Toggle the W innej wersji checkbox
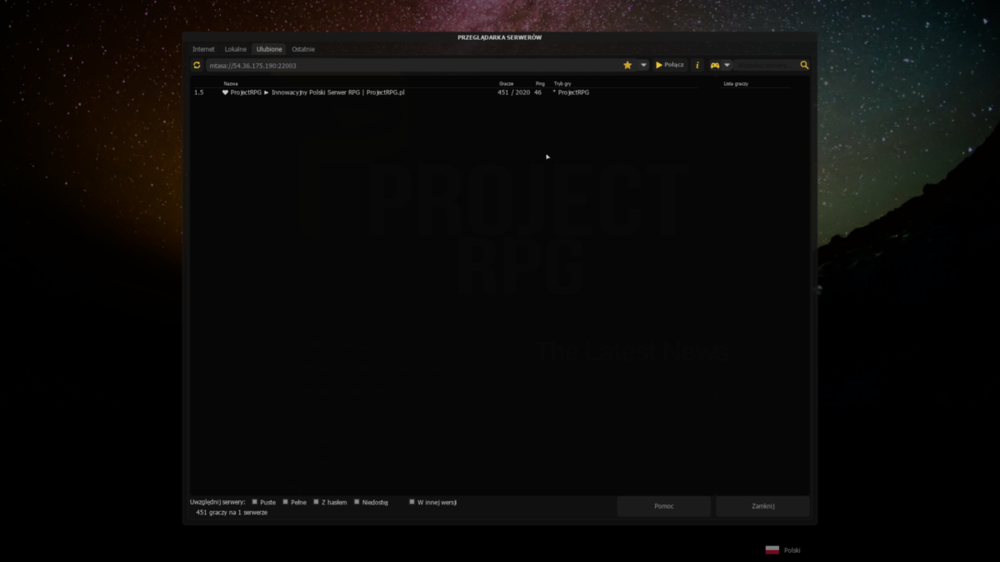 coord(411,502)
